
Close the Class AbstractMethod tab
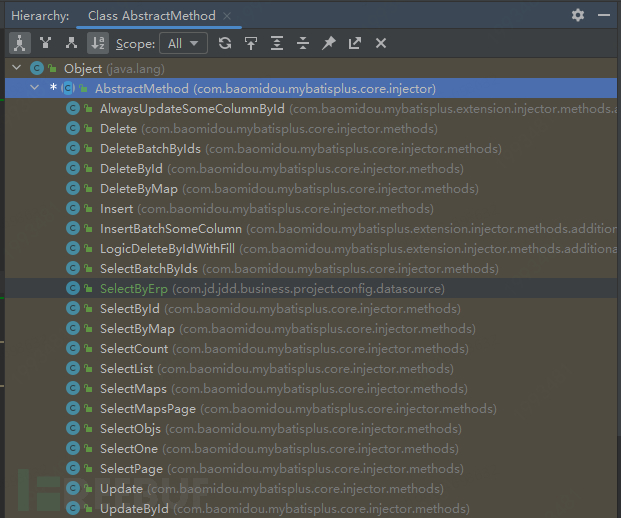click(x=227, y=16)
